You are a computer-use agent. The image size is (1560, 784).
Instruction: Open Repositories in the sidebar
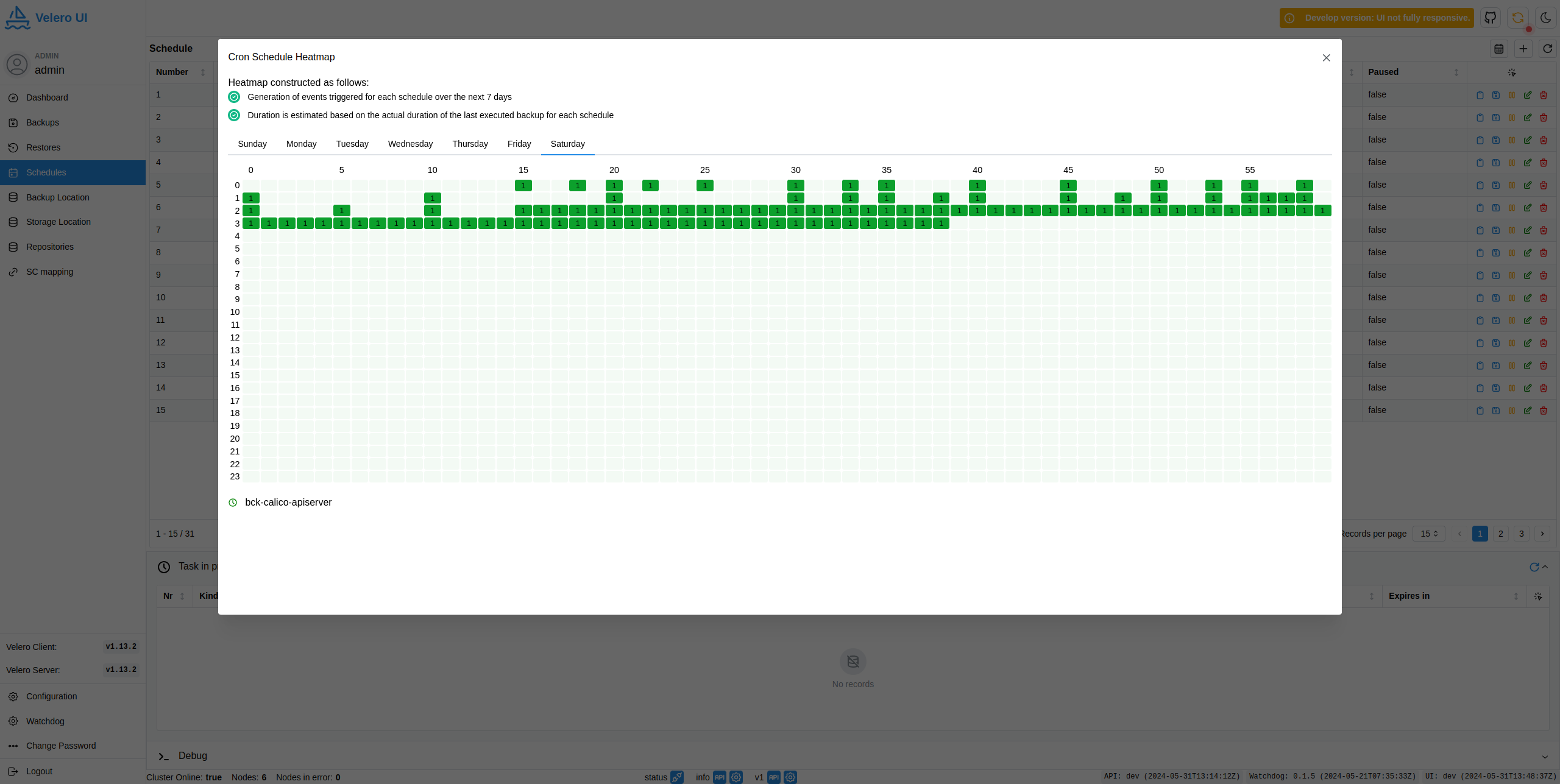(73, 247)
